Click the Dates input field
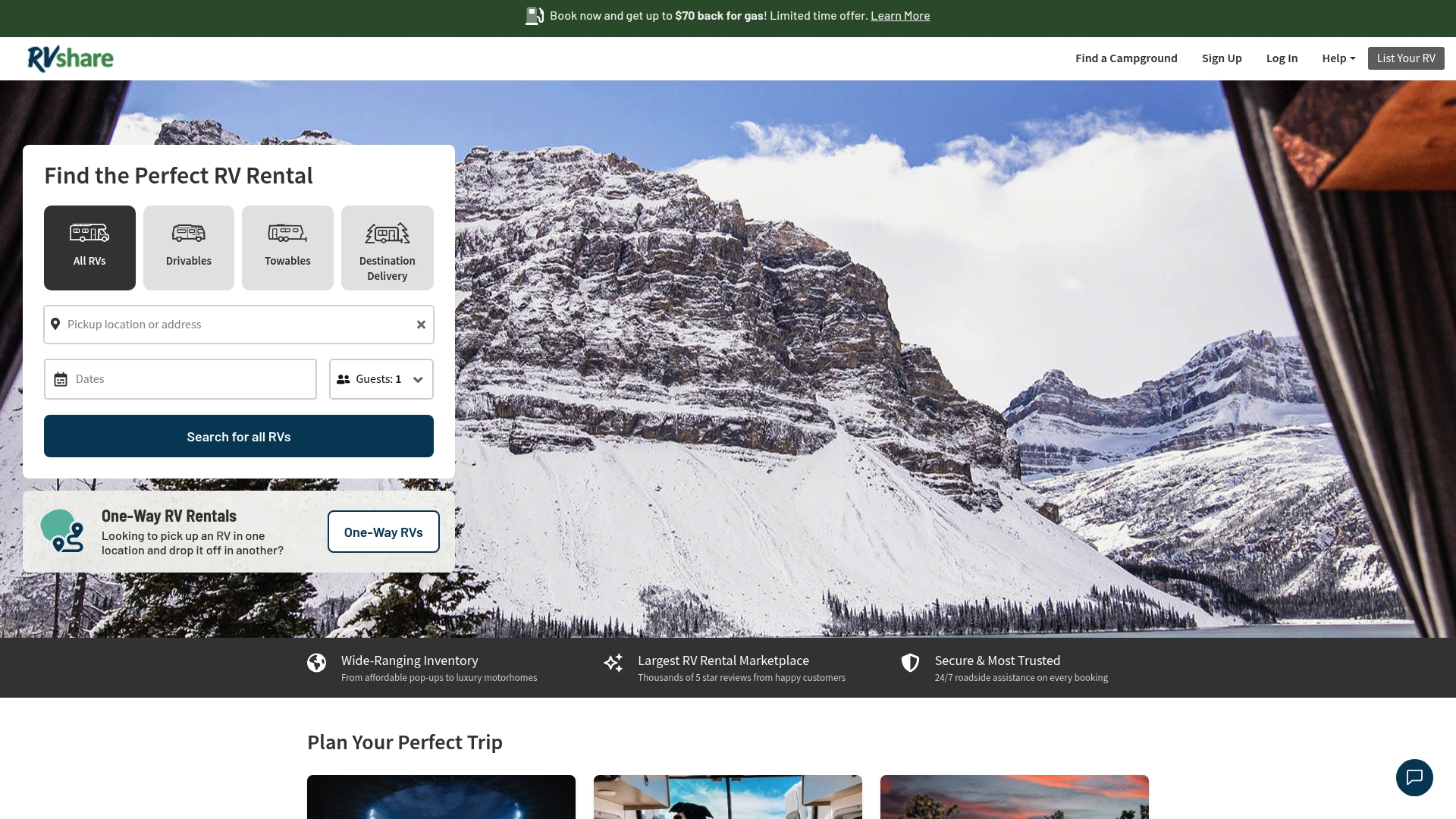 pos(180,379)
